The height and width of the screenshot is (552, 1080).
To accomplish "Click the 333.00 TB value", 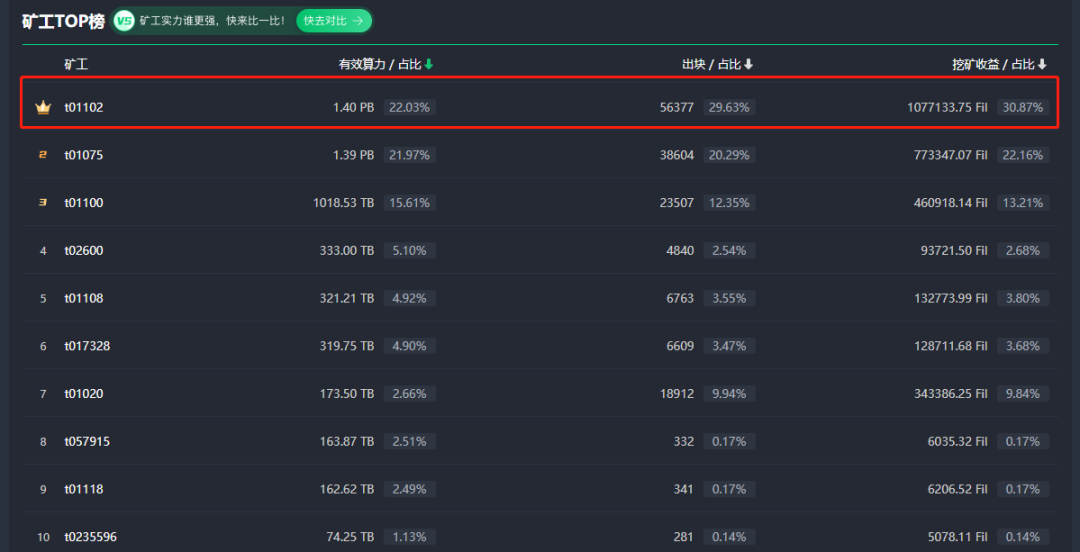I will tap(347, 251).
